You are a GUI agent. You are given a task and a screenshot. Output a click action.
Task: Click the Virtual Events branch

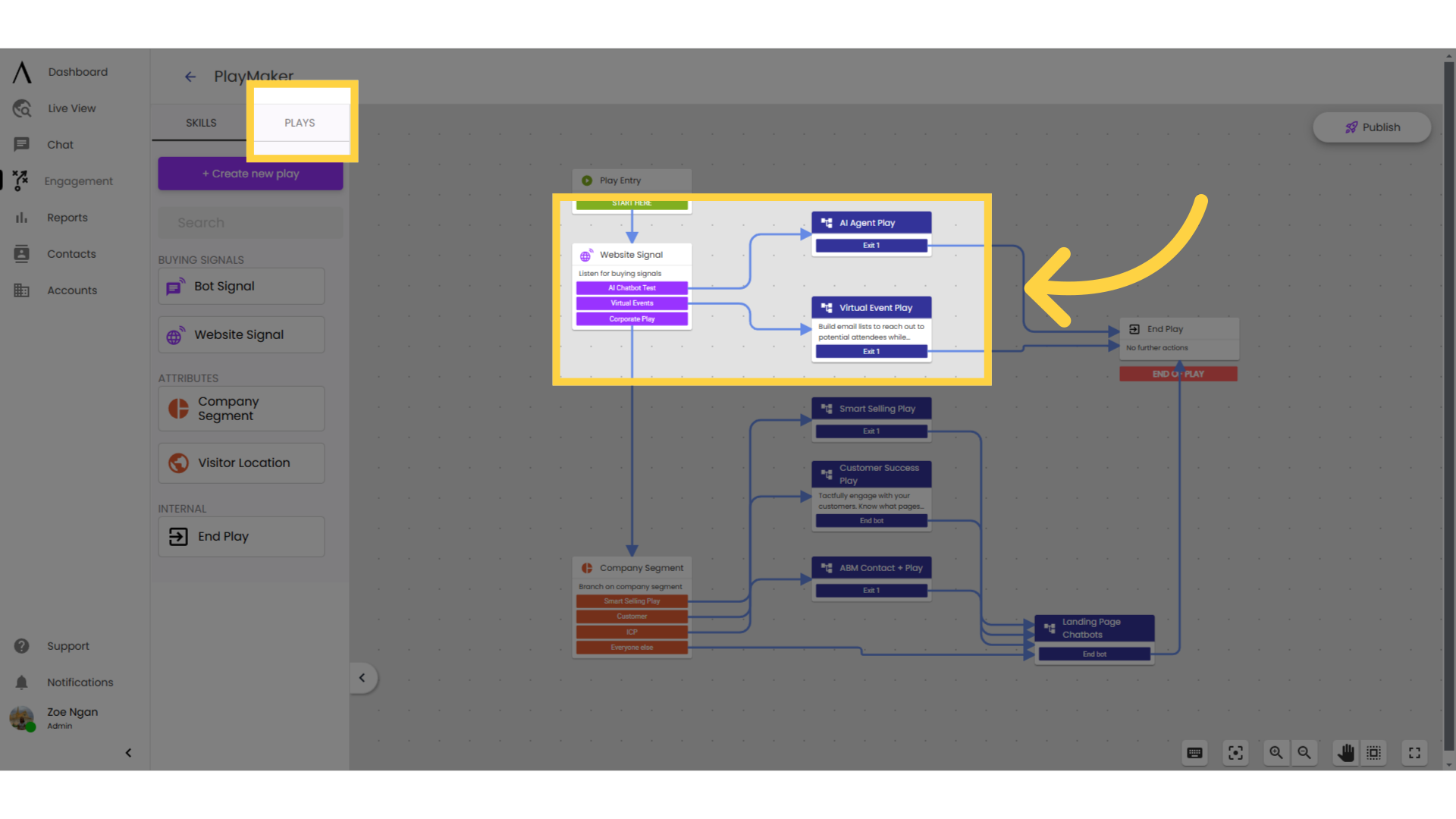632,303
